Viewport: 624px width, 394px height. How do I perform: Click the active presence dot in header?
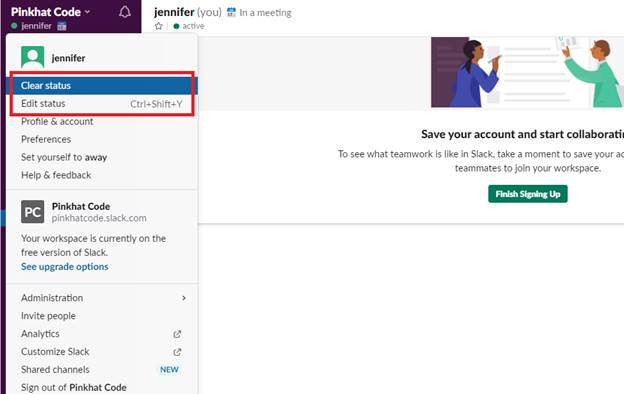[x=176, y=26]
